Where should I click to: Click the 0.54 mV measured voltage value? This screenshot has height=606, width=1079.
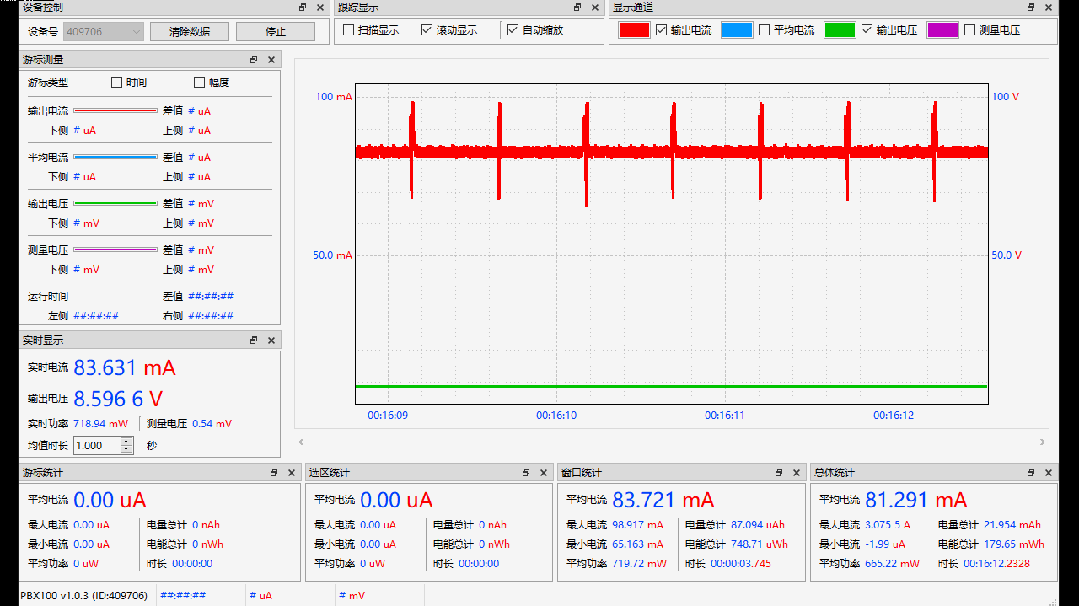tap(212, 424)
